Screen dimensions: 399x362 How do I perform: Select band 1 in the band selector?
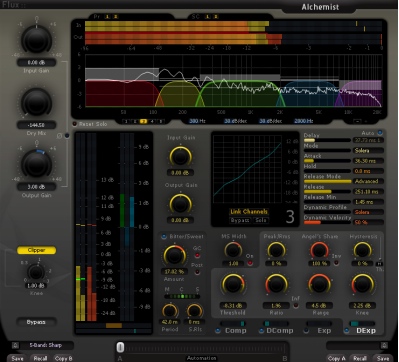[x=126, y=121]
